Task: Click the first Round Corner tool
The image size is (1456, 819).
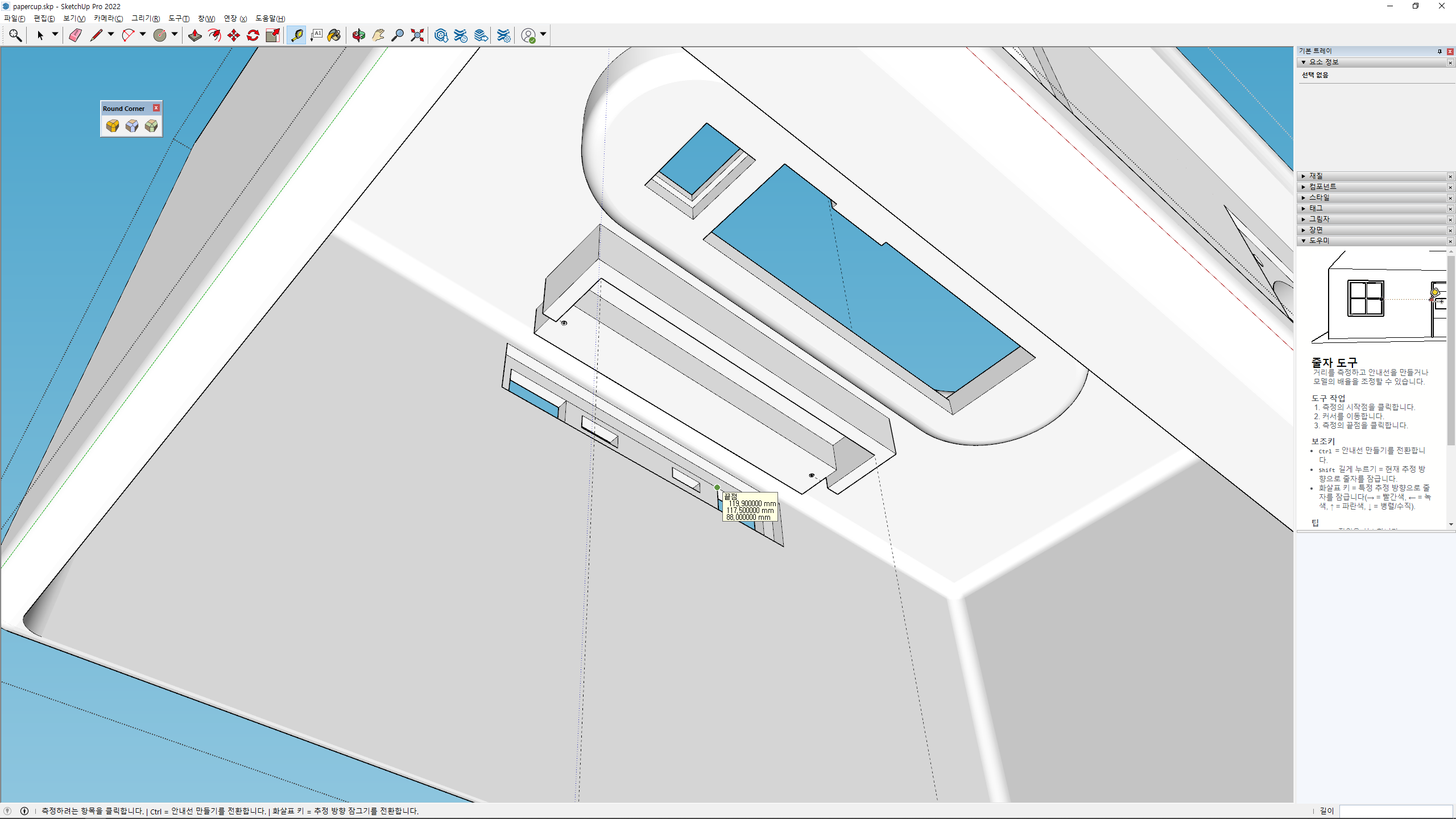Action: click(113, 126)
